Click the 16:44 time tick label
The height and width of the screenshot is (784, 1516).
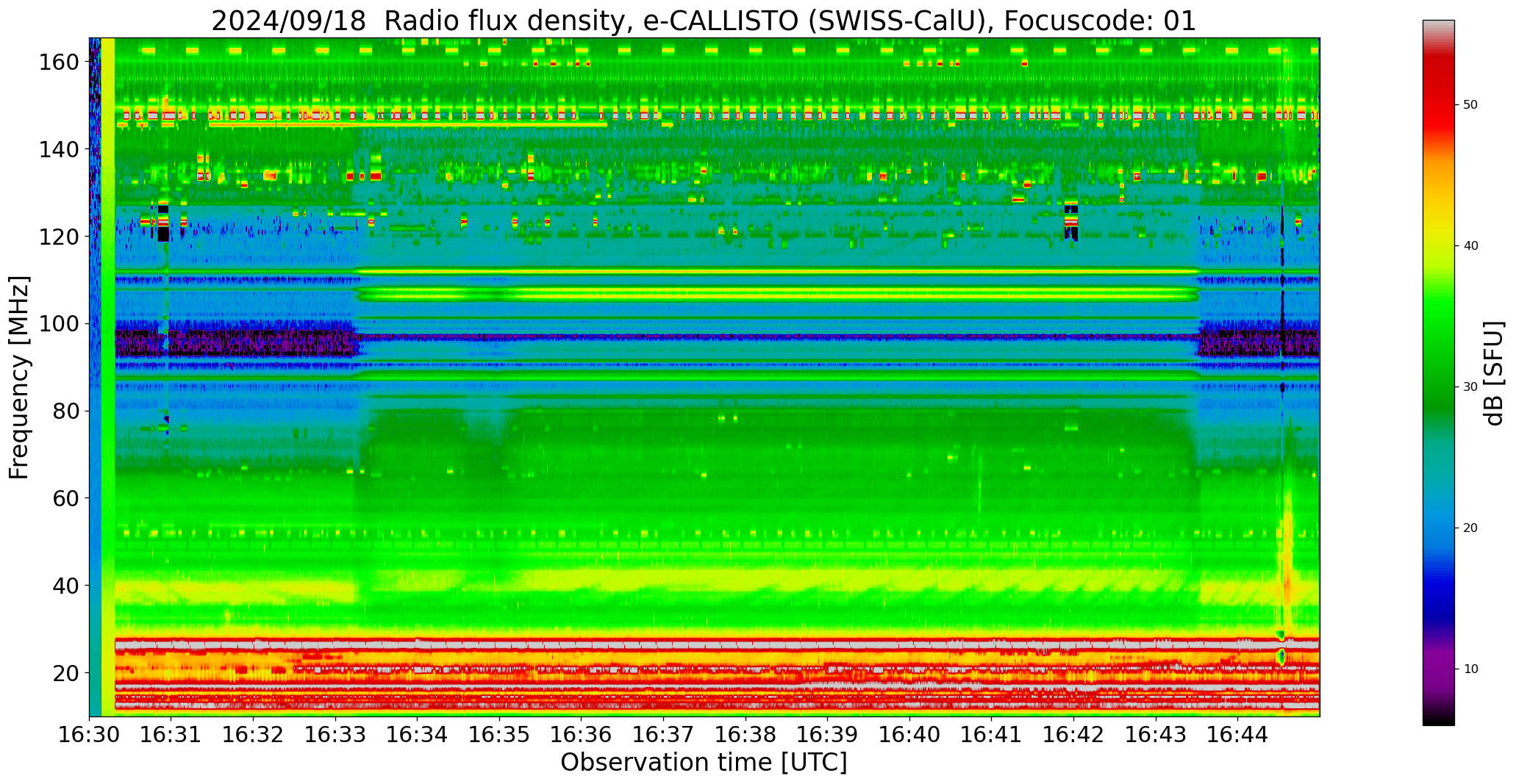coord(1237,734)
